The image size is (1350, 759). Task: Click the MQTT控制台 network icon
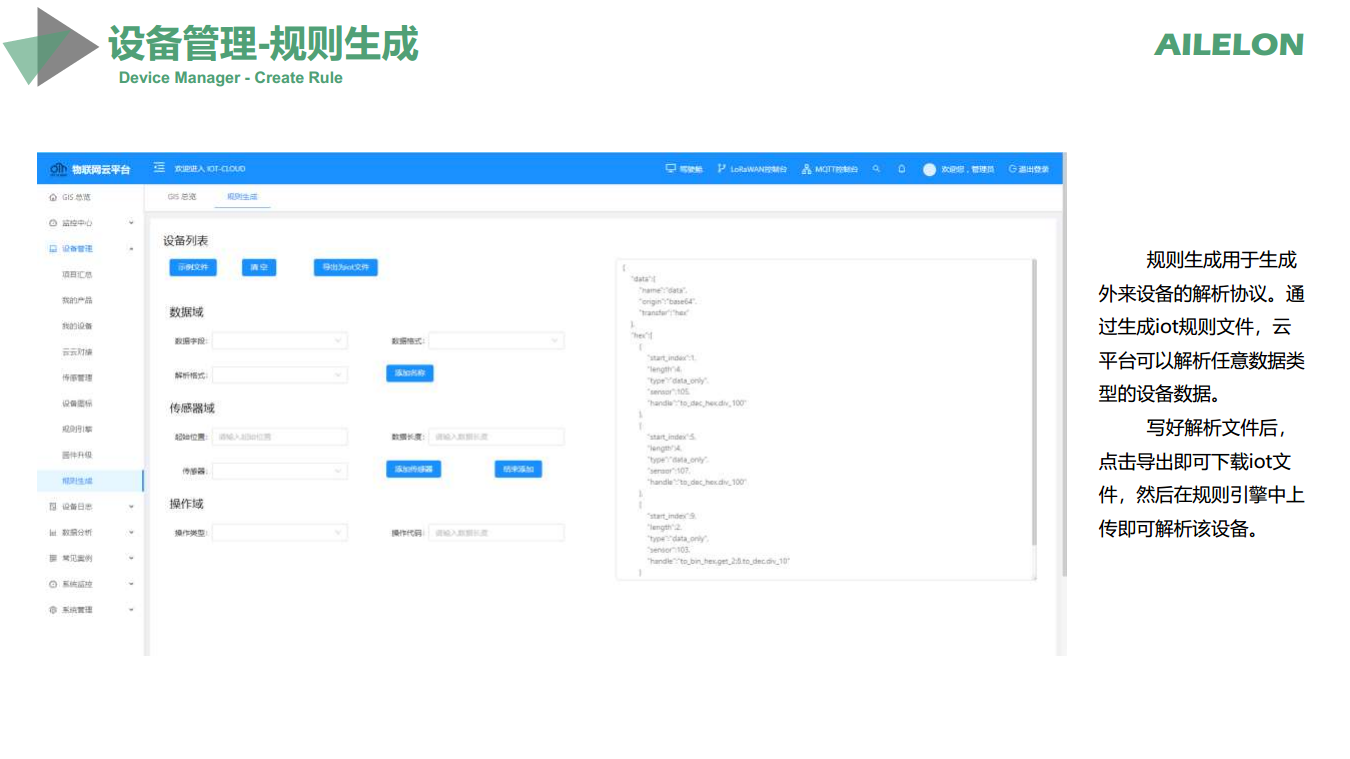tap(806, 169)
